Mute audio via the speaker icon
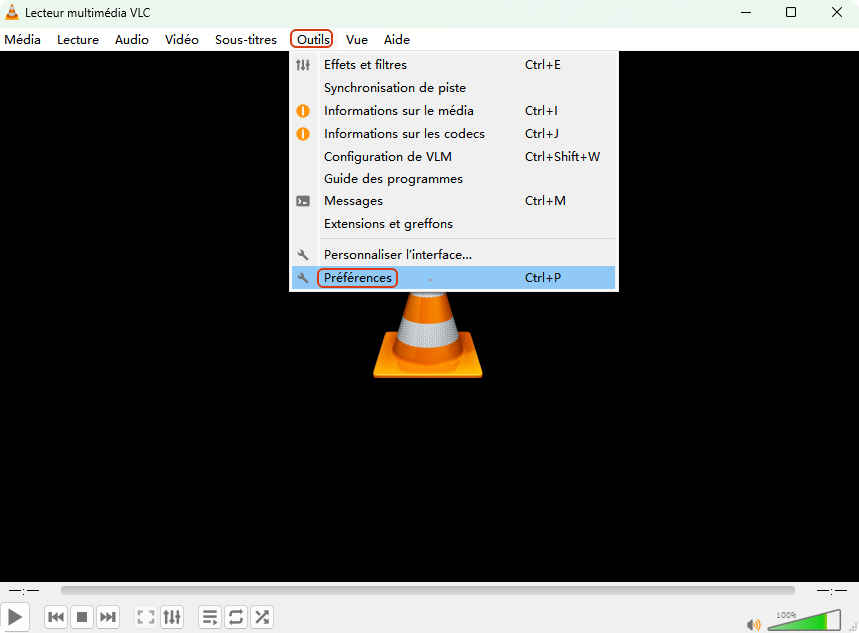 (x=754, y=624)
